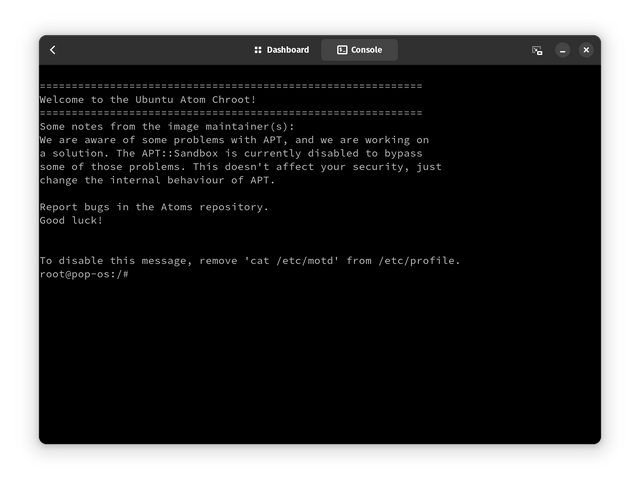Switch to the Dashboard tab

pos(282,50)
